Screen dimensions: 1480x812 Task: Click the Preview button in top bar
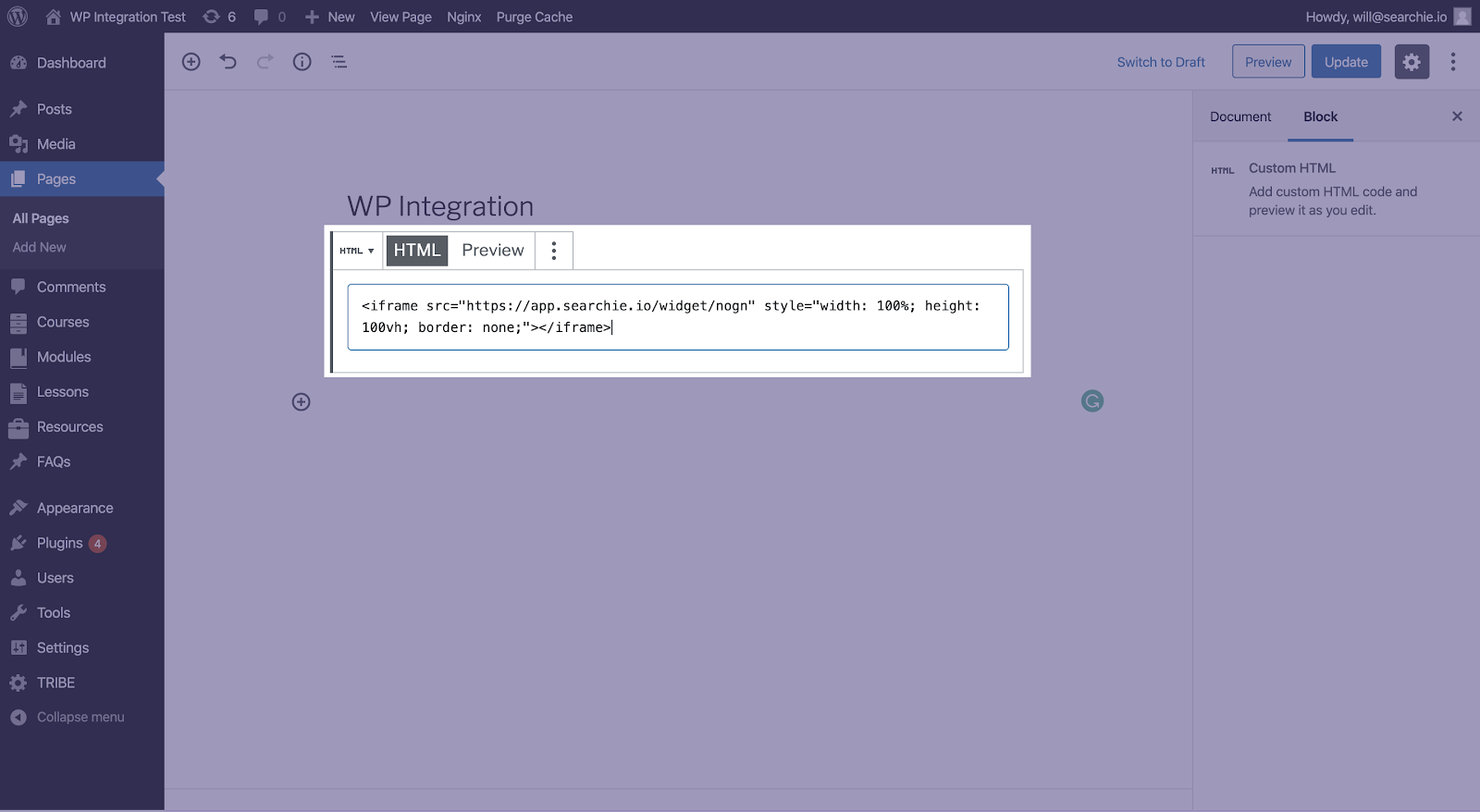click(1268, 62)
